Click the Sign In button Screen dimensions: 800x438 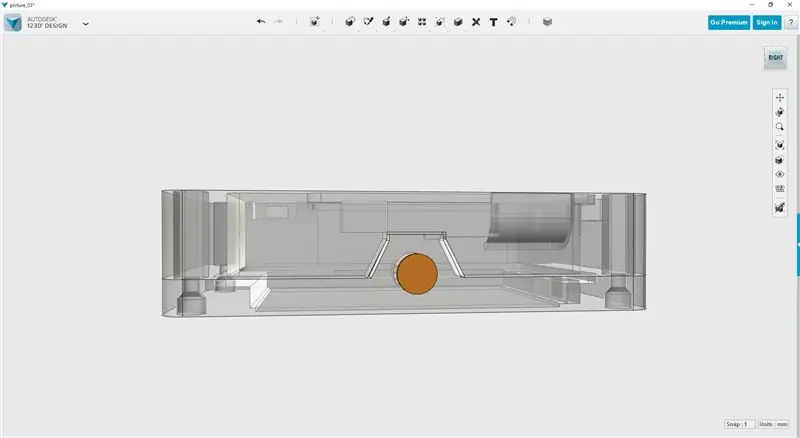(767, 22)
